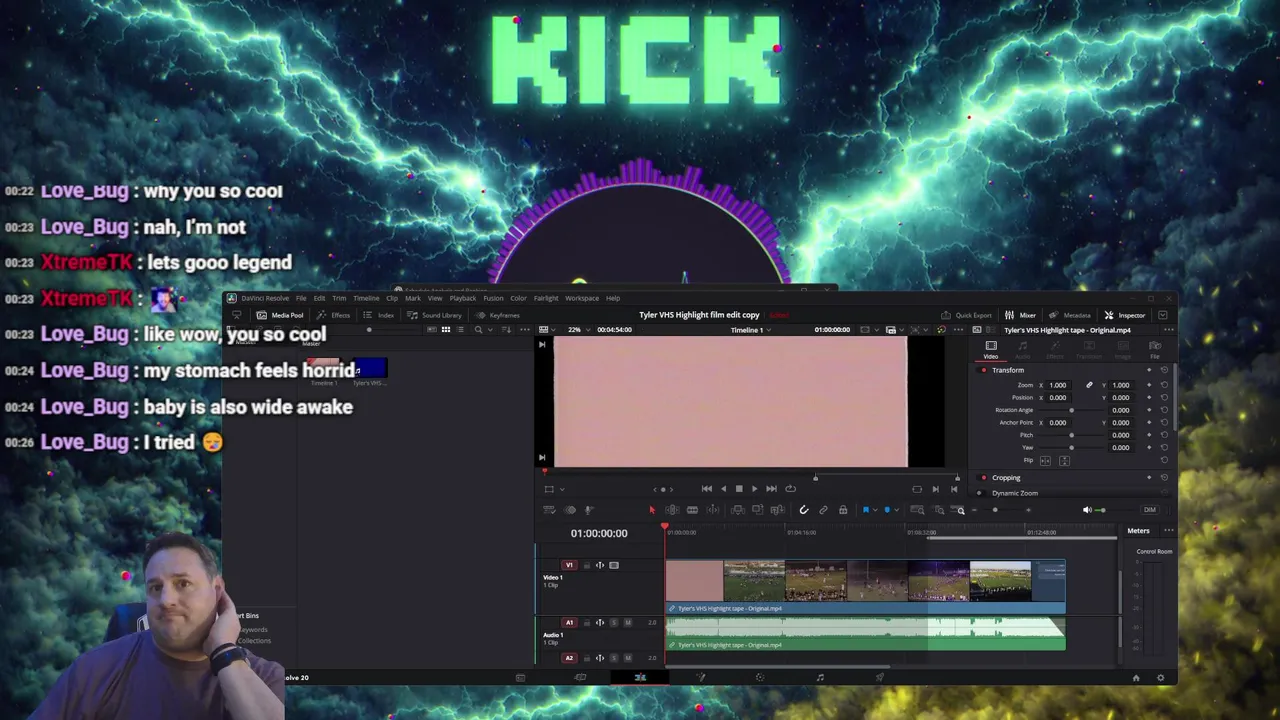The height and width of the screenshot is (720, 1280).
Task: Open the Cut page icon
Action: tap(580, 678)
